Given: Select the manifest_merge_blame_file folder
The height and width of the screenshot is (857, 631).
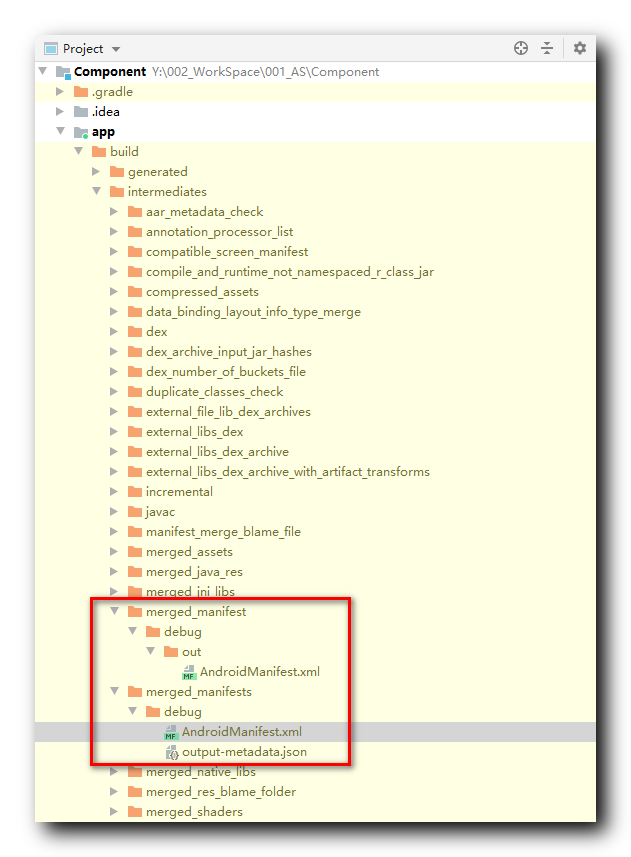Looking at the screenshot, I should point(223,531).
